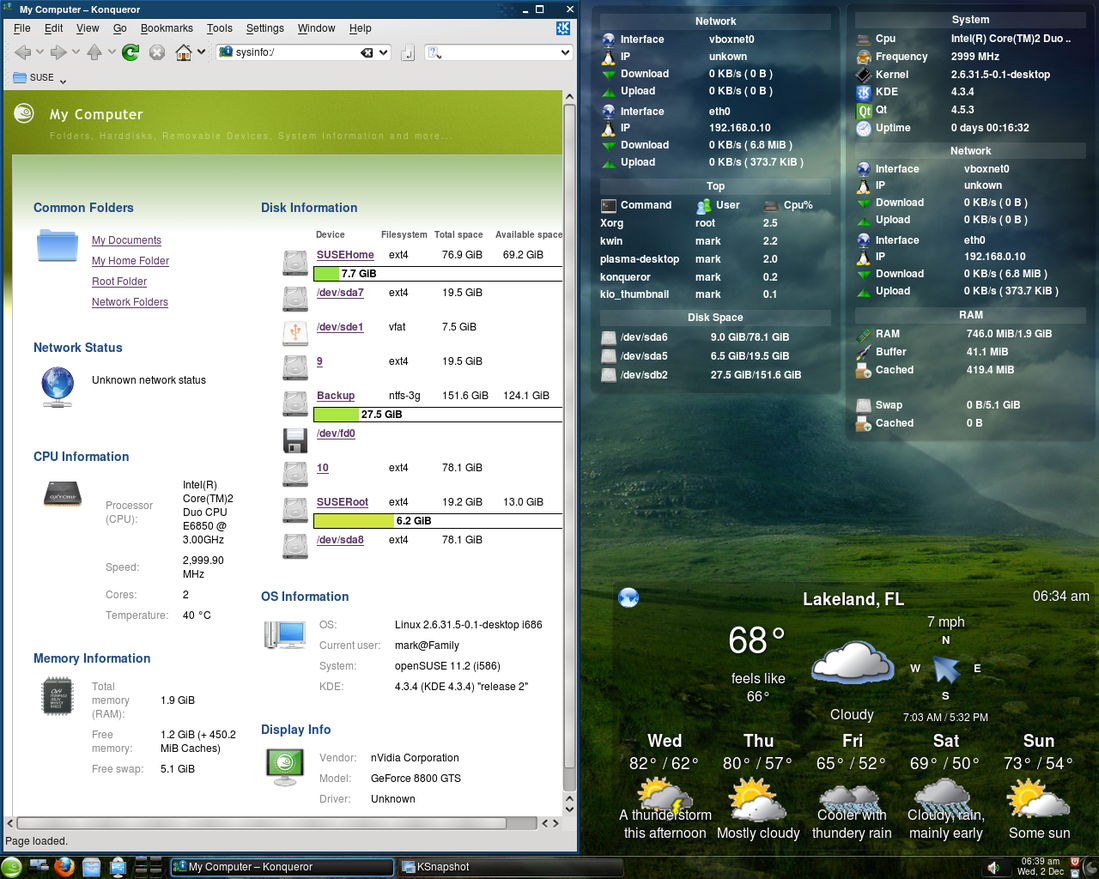Open the search provider selector icon
Screen dimensions: 1099x879
[x=435, y=53]
